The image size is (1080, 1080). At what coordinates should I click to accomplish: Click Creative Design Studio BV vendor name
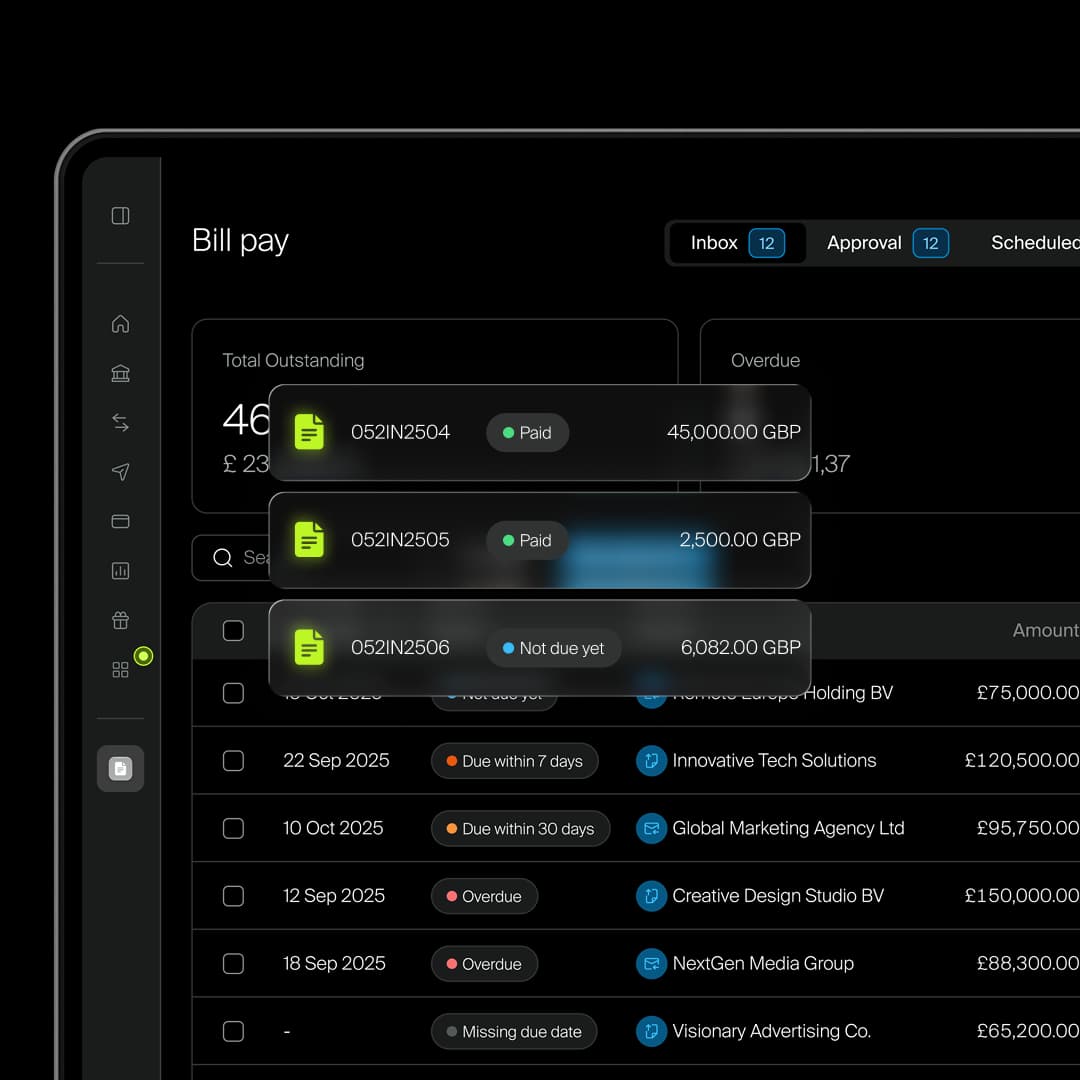click(x=778, y=895)
